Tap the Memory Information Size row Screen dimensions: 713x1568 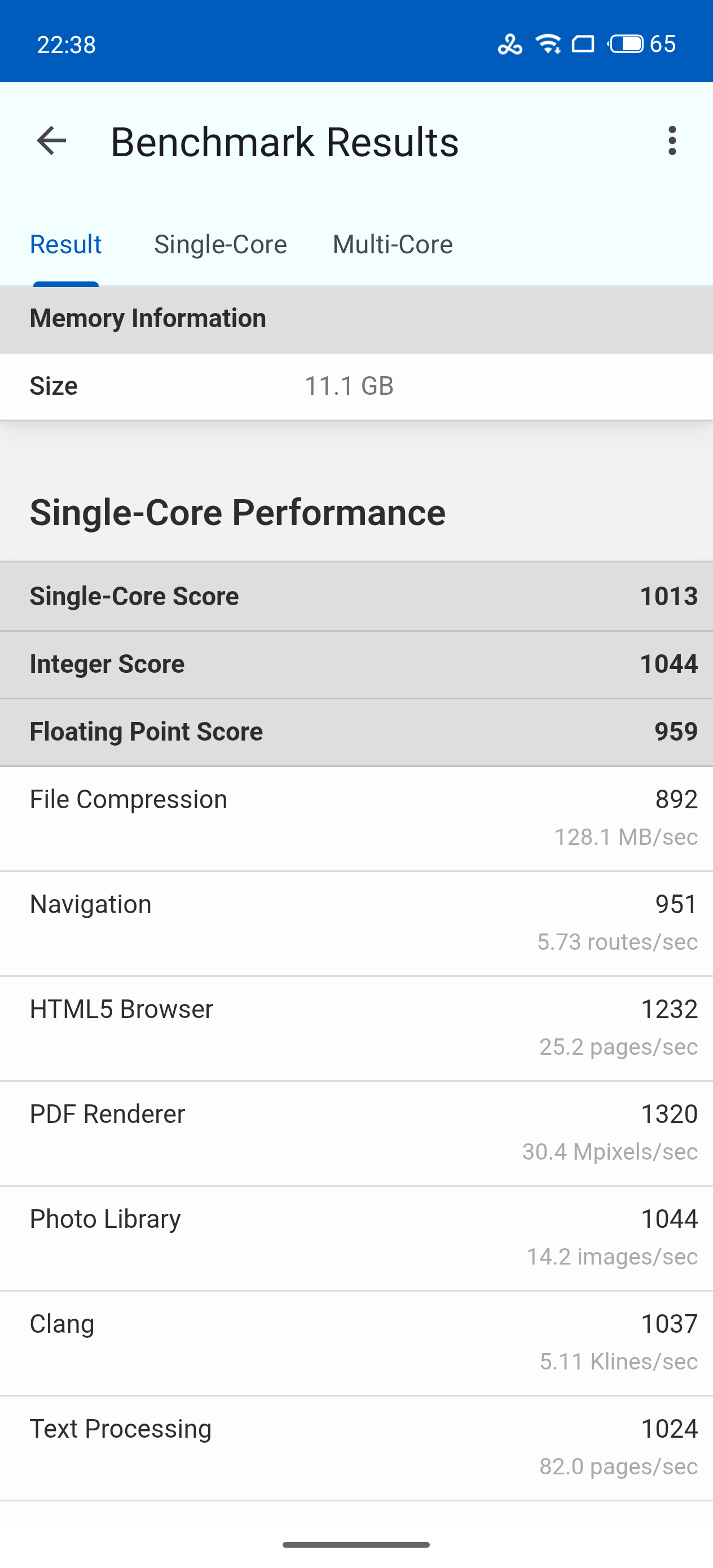tap(356, 386)
